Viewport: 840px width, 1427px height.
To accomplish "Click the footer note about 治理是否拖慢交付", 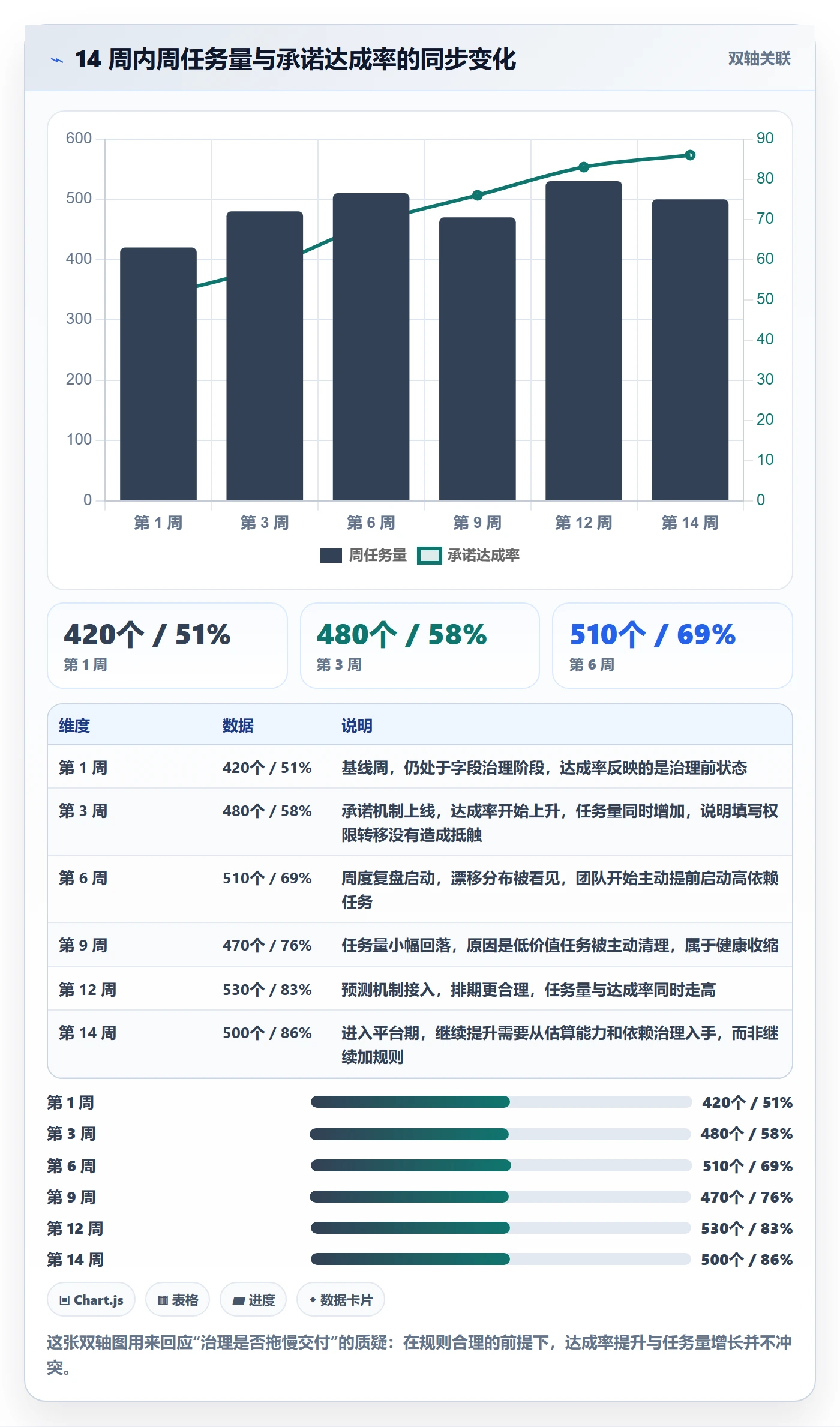I will coord(419,1355).
